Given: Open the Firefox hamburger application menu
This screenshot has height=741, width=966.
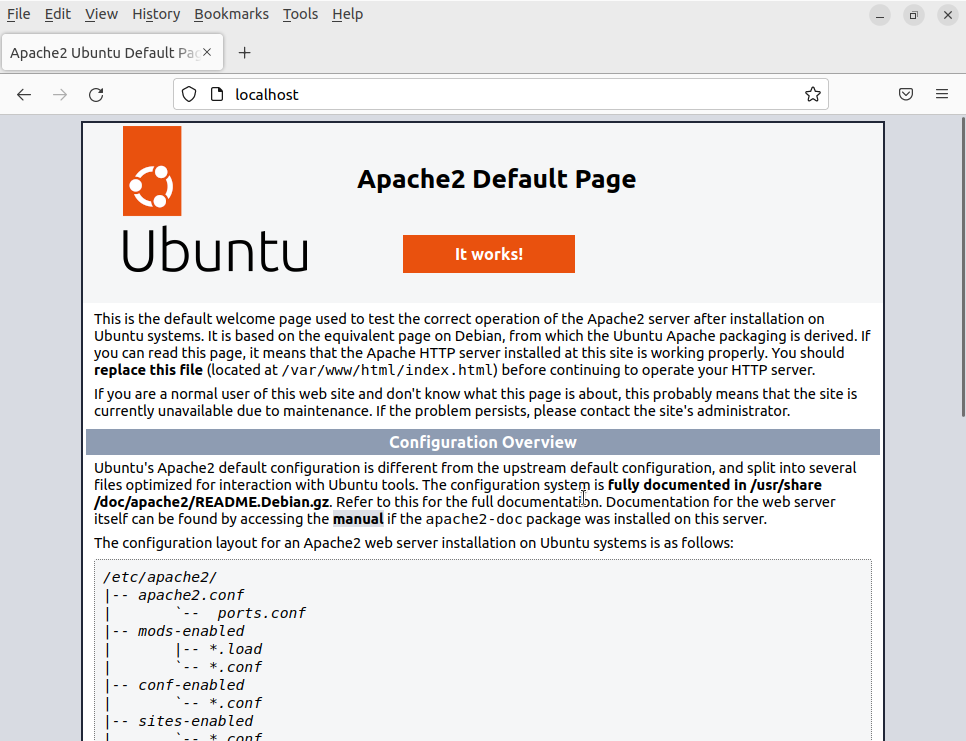Looking at the screenshot, I should (x=942, y=94).
